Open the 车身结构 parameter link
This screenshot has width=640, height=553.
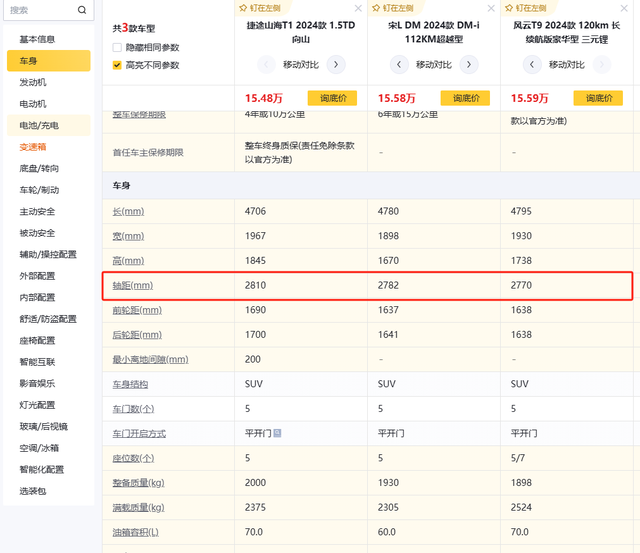pos(130,384)
